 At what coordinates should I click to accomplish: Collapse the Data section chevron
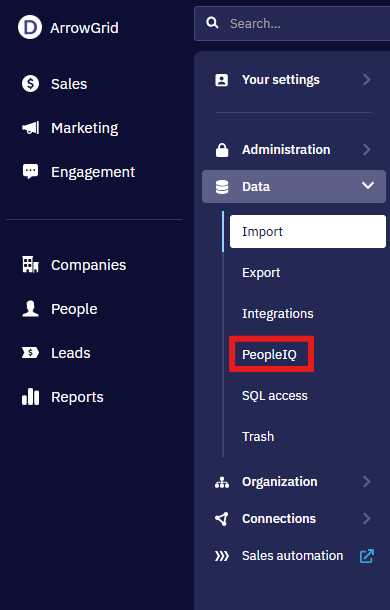tap(368, 186)
